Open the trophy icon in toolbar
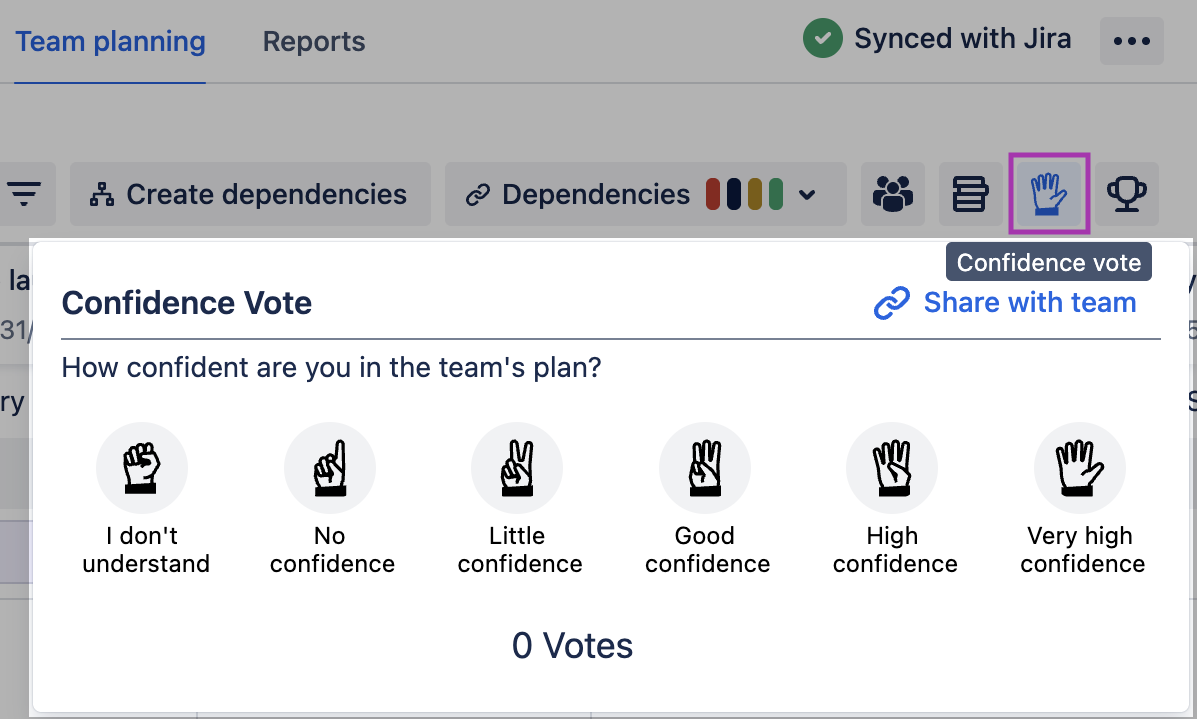 pyautogui.click(x=1127, y=194)
